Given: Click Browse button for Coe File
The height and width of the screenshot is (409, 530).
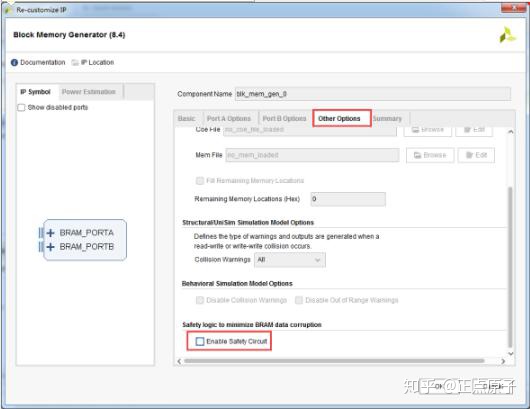Looking at the screenshot, I should [x=428, y=130].
